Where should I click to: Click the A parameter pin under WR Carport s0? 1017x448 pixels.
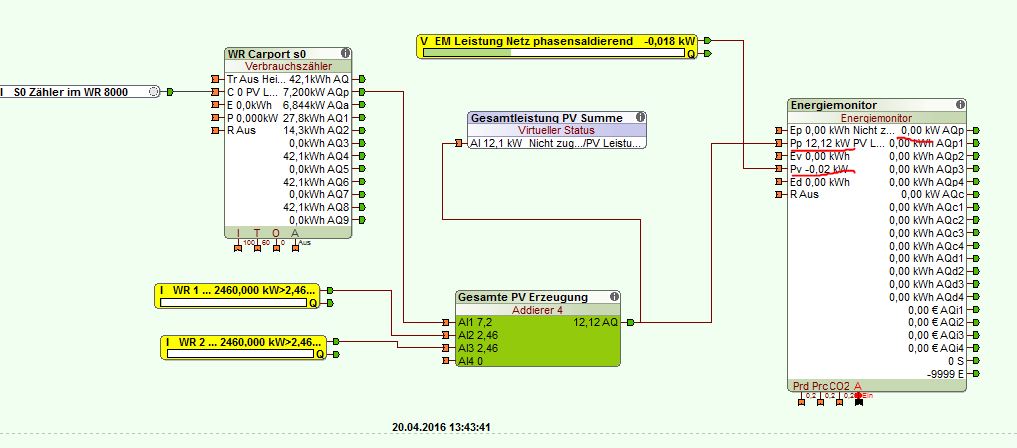point(296,247)
